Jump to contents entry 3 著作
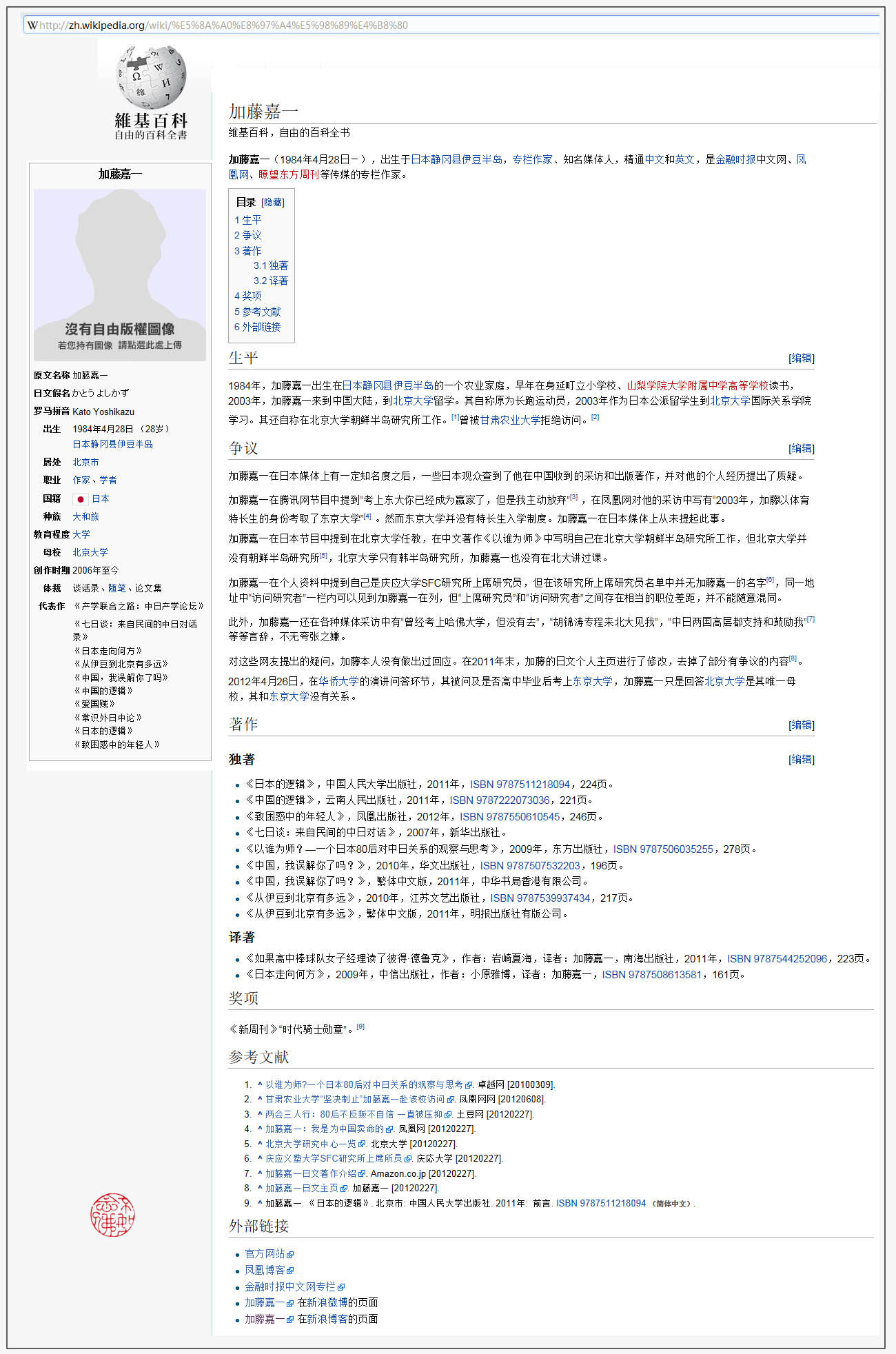896x1354 pixels. tap(247, 251)
